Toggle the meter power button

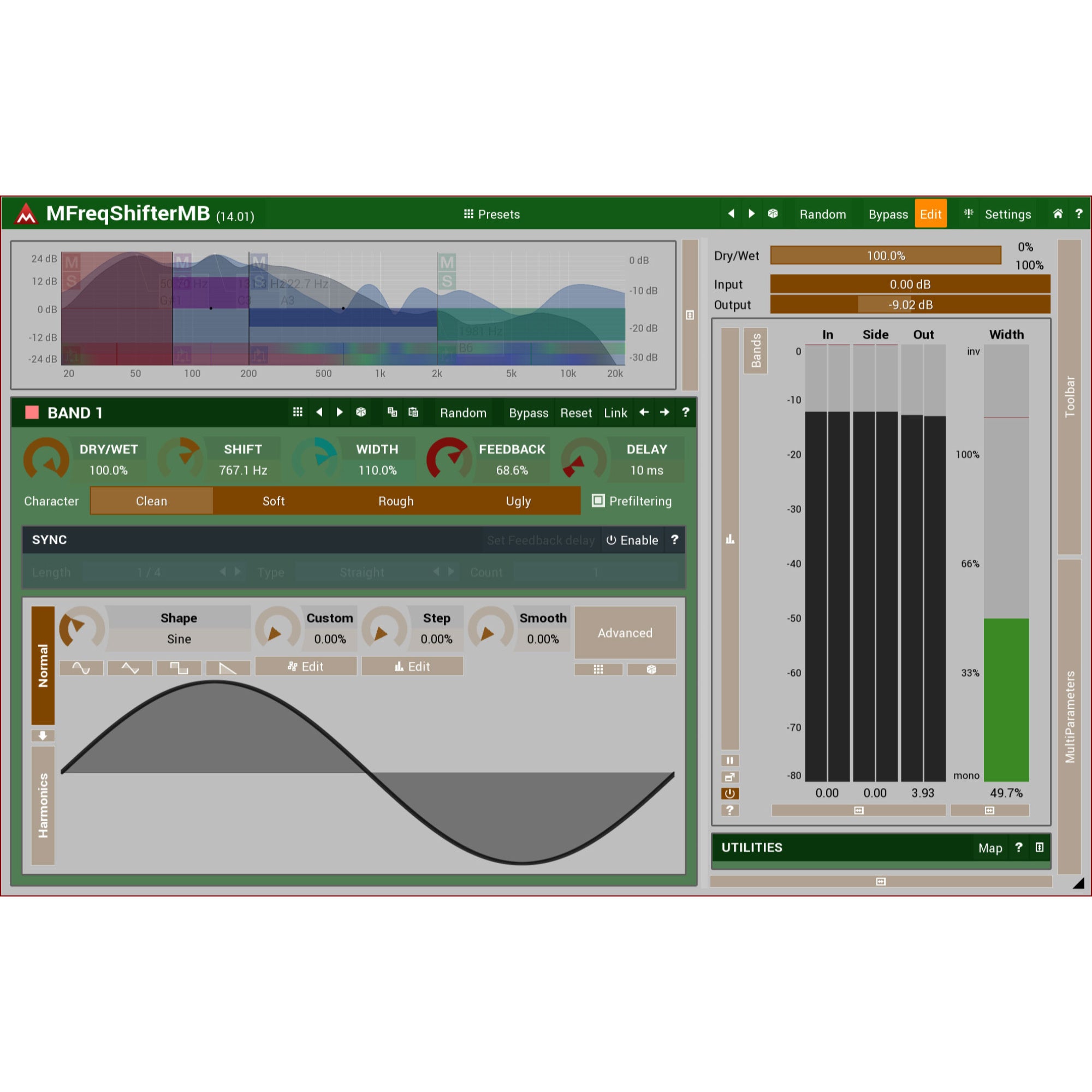[x=729, y=793]
